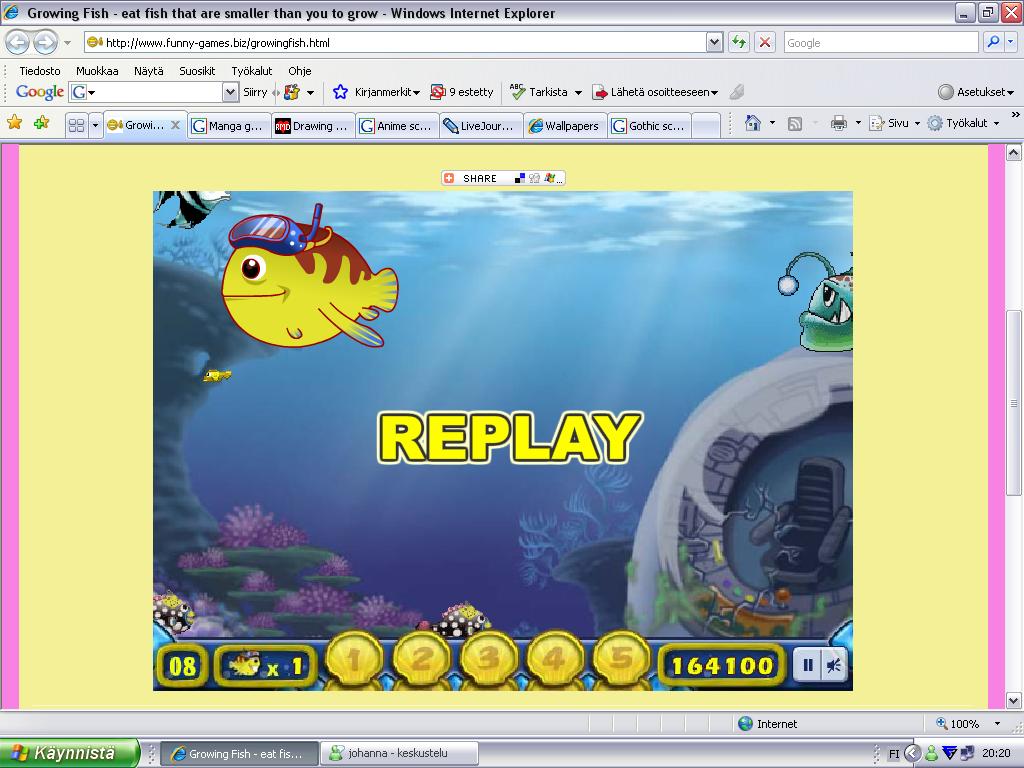Open johanna - keskustelu taskbar window

[399, 753]
